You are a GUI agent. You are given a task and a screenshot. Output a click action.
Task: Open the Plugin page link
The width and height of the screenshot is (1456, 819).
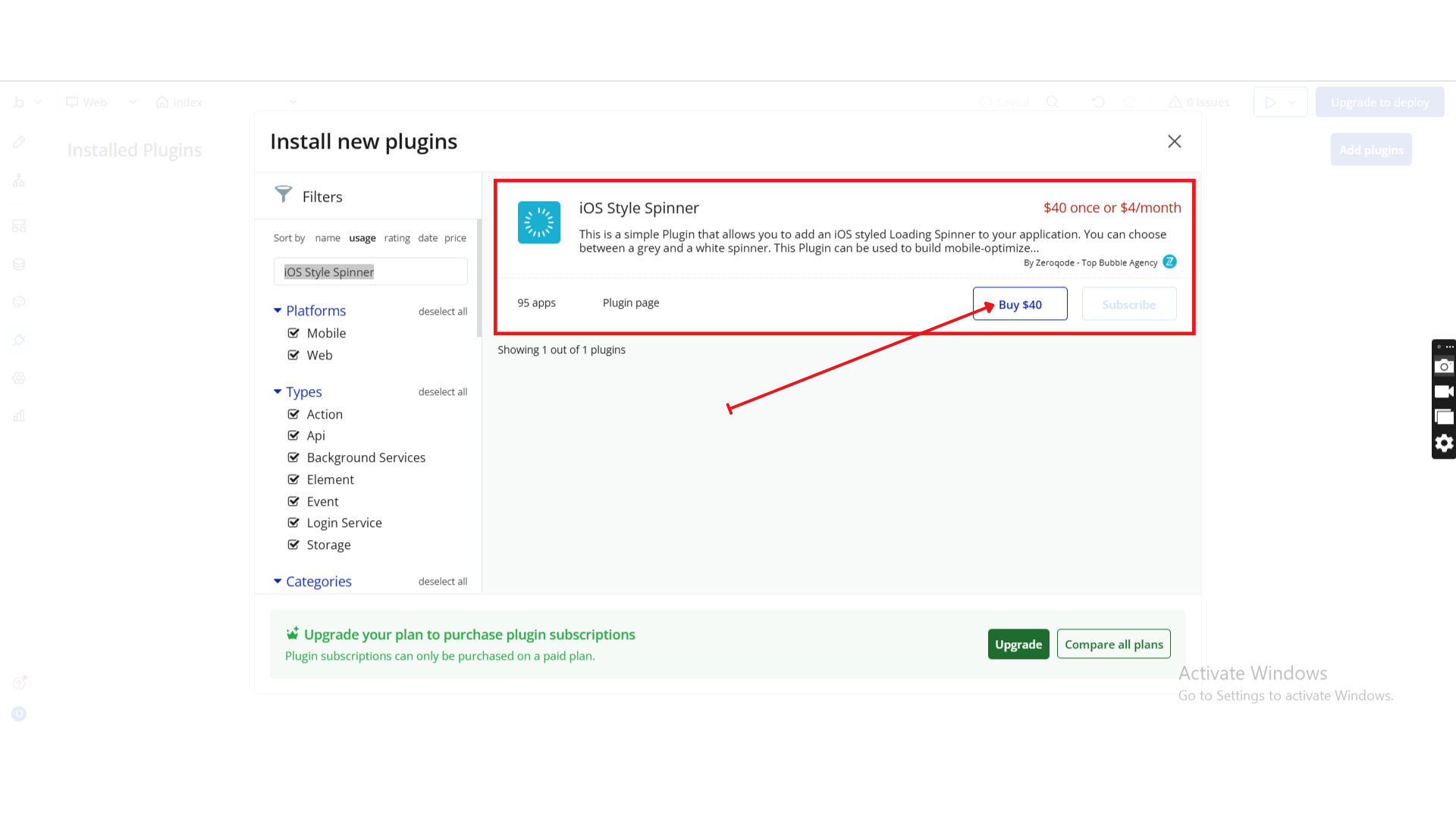pos(630,303)
